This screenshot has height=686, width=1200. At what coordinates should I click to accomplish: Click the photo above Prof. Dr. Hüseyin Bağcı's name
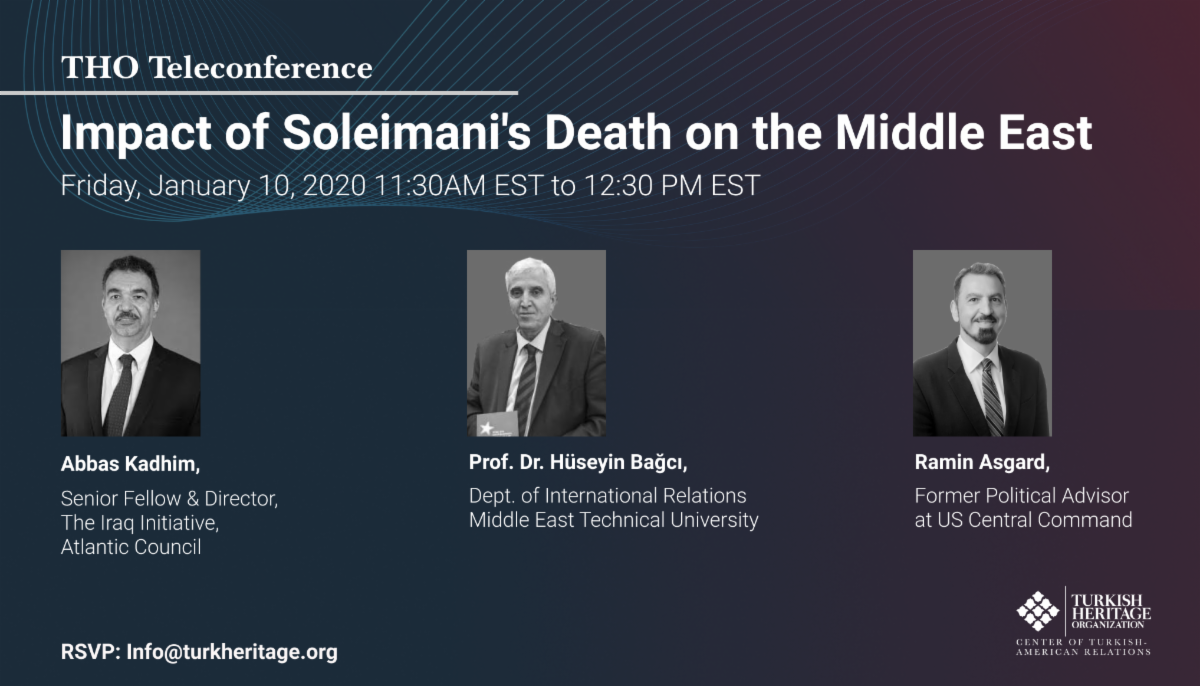click(536, 343)
